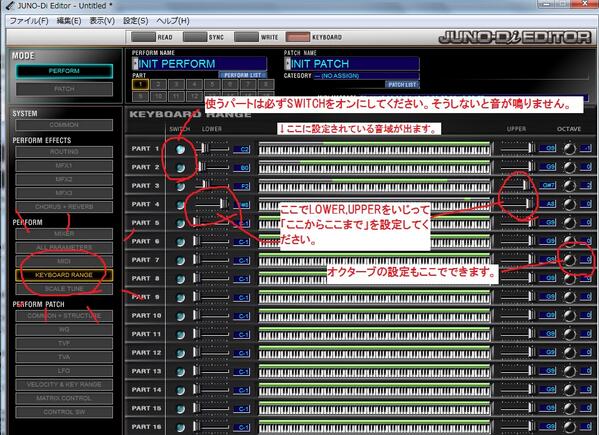Viewport: 599px width, 435px height.
Task: Toggle the PART 2 switch
Action: point(180,168)
